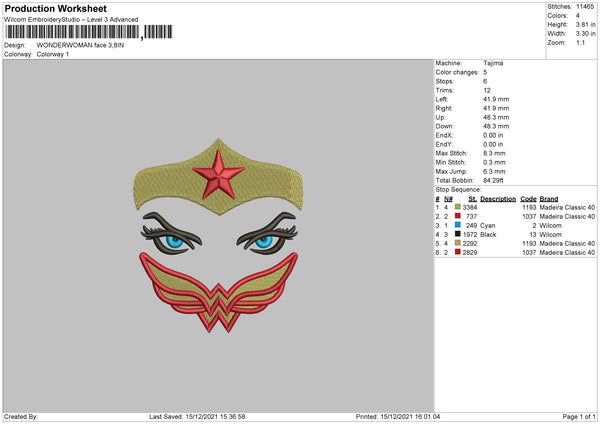The width and height of the screenshot is (600, 424).
Task: Click the zoom value '1:1'
Action: coord(580,42)
